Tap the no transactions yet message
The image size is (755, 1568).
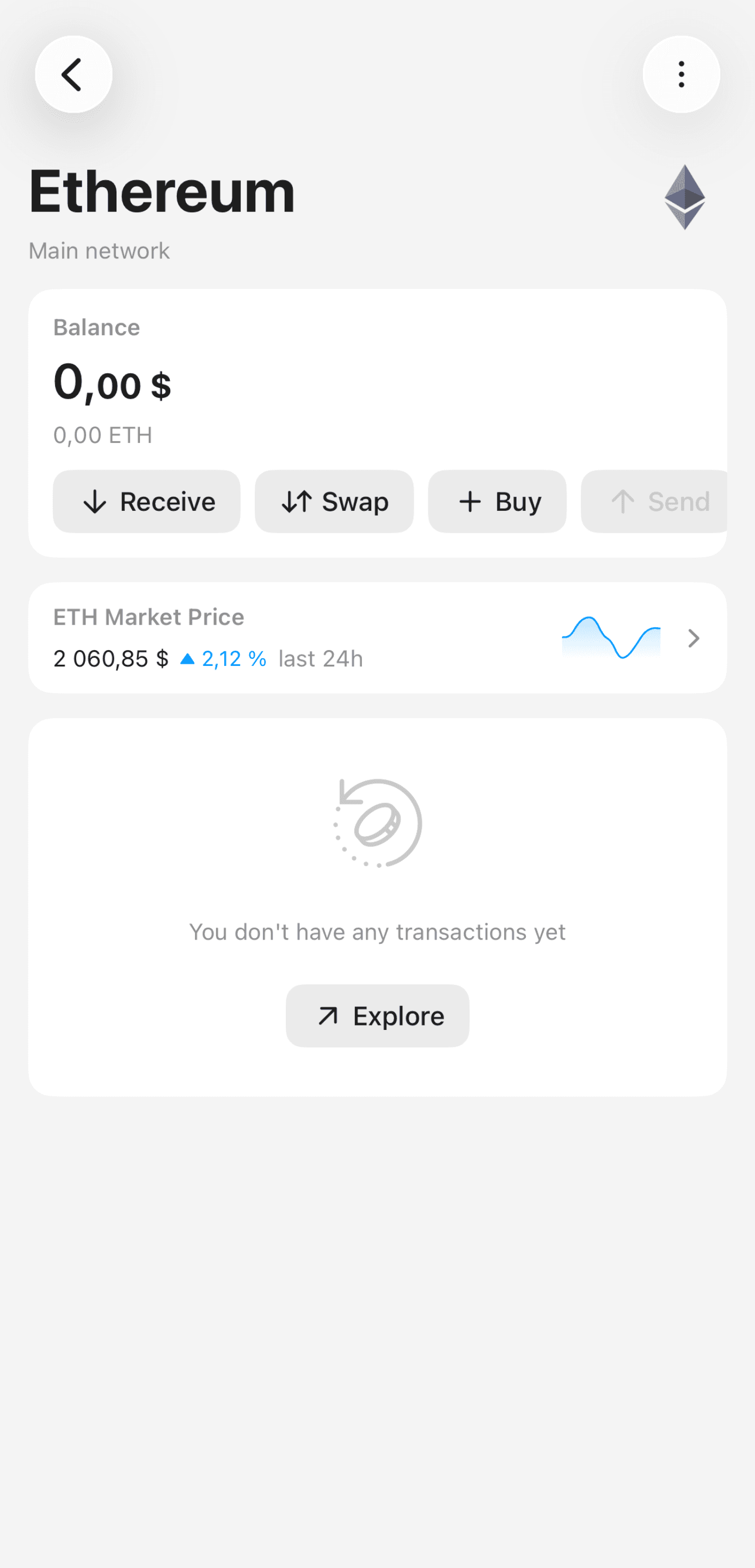click(x=378, y=932)
